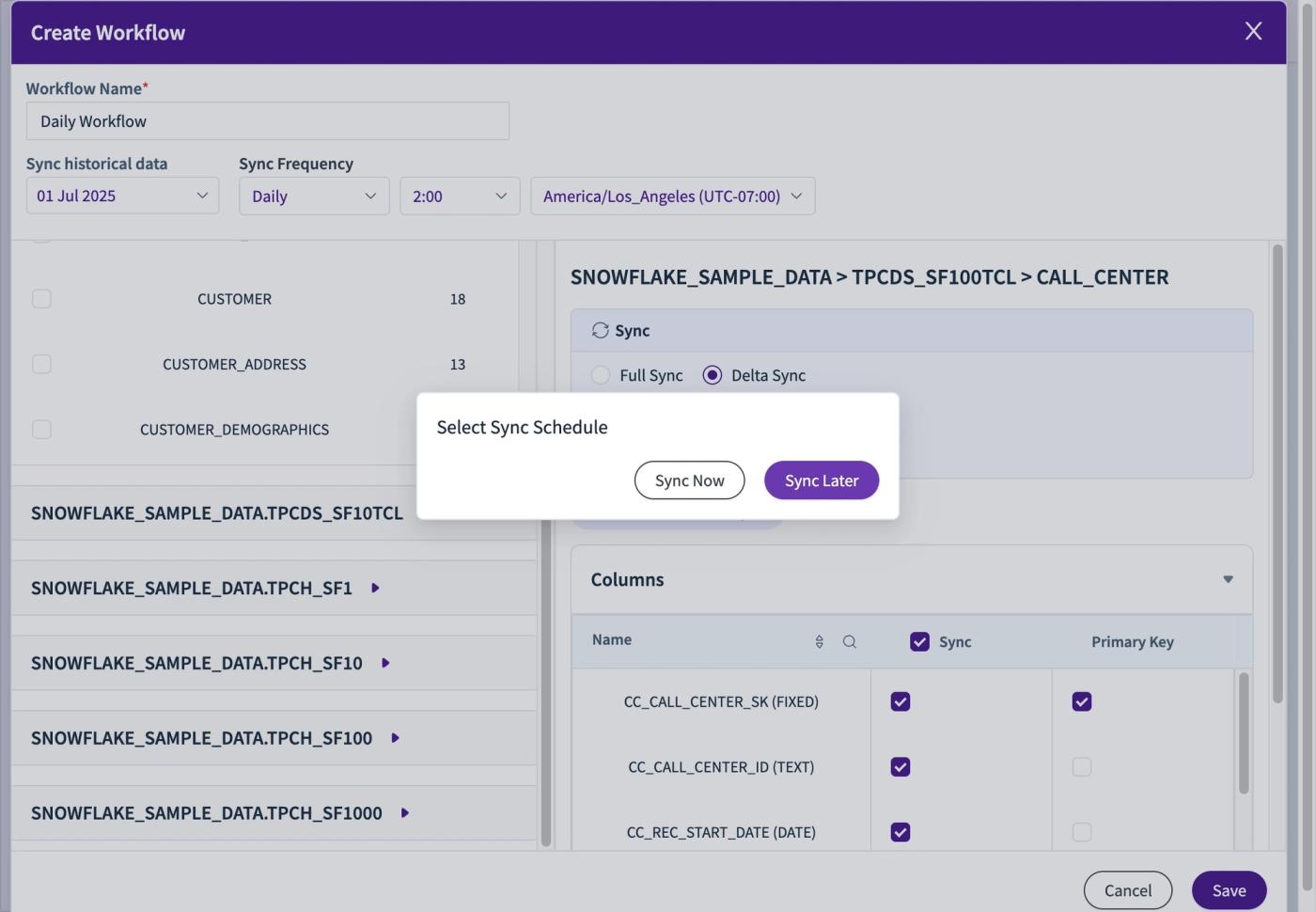
Task: Click CC_CALL_CENTER_SK (FIXED) column name
Action: click(721, 701)
